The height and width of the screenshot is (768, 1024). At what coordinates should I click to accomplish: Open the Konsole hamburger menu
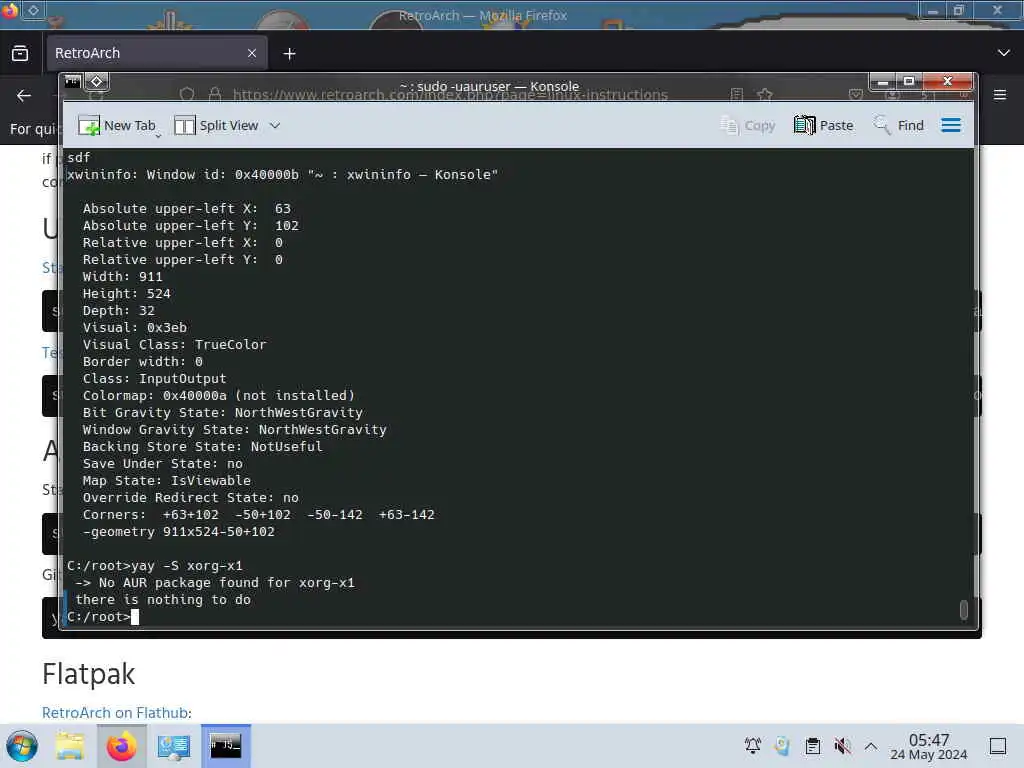coord(951,125)
